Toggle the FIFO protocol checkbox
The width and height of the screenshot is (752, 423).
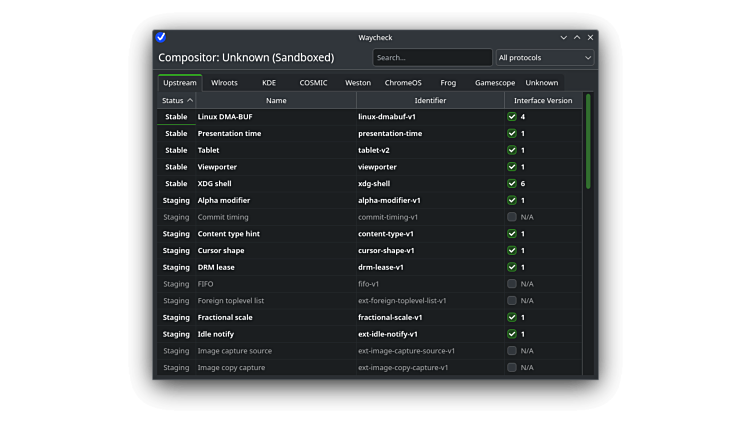click(512, 284)
